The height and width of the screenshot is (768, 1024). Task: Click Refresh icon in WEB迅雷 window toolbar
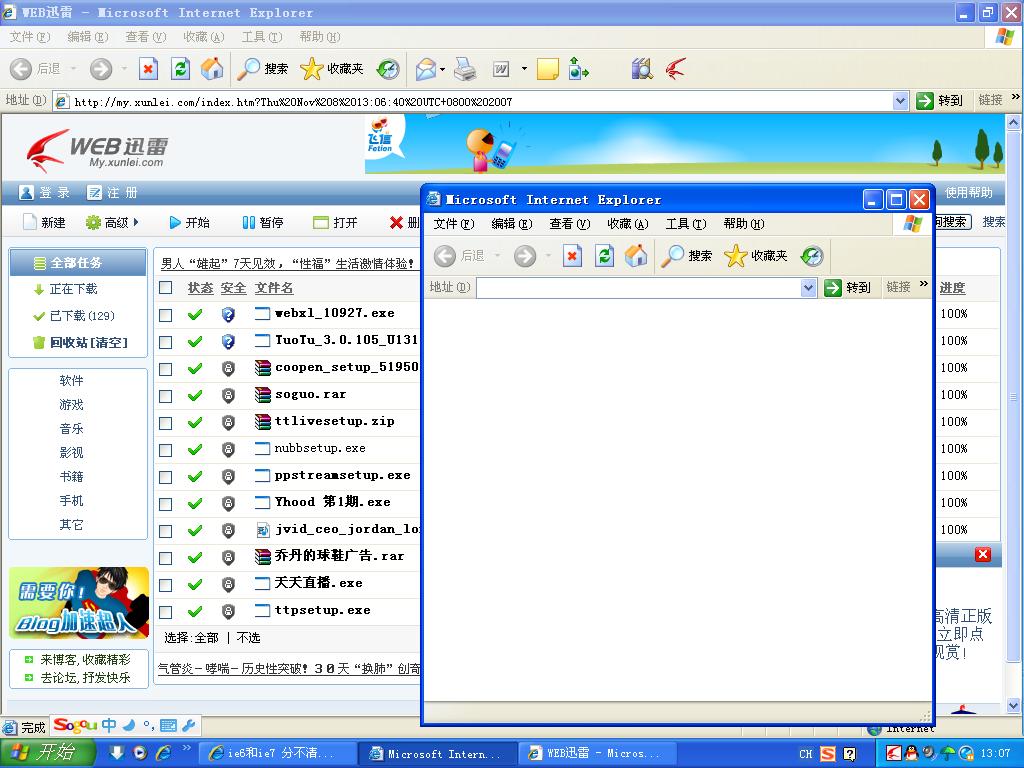click(180, 69)
